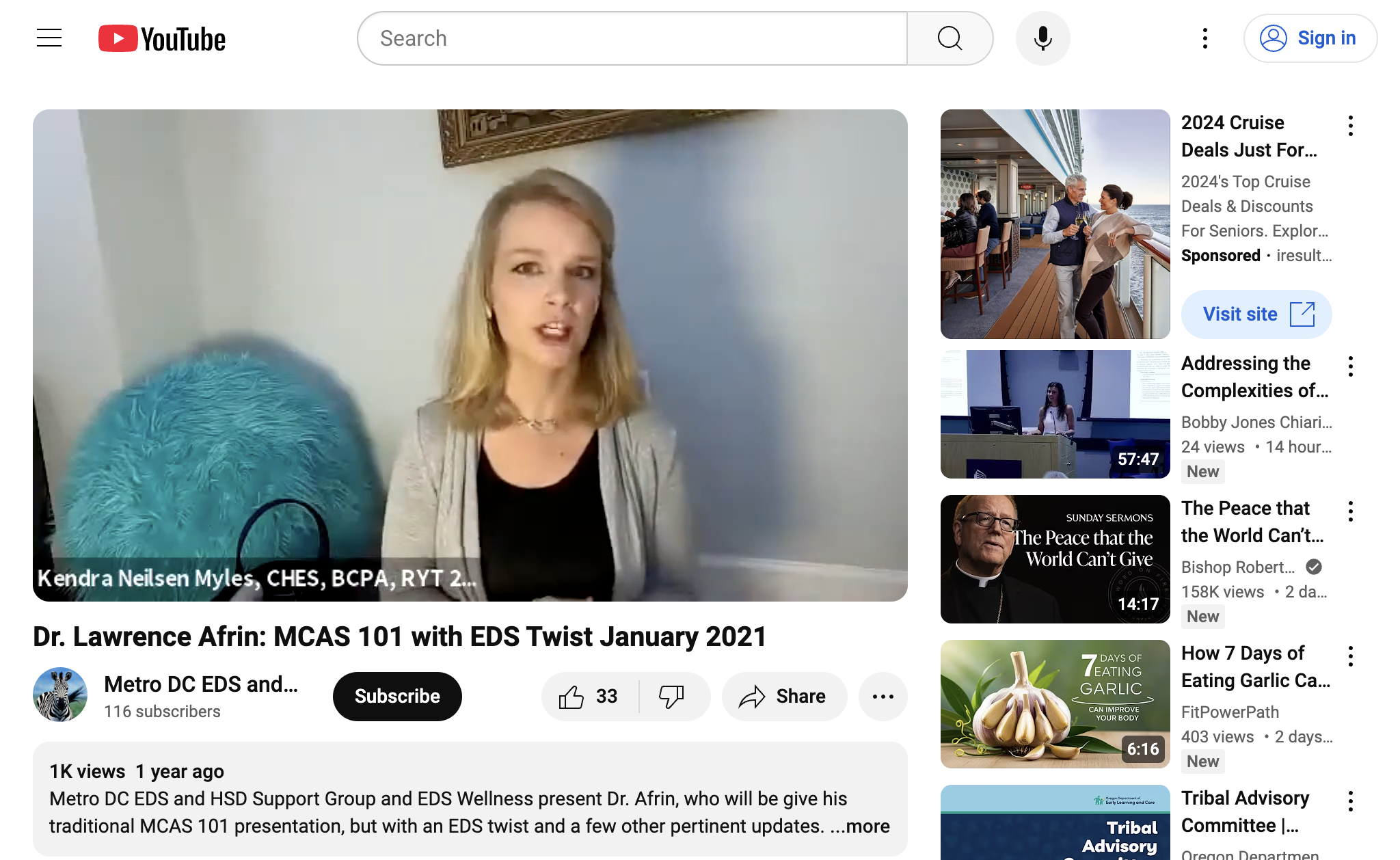
Task: Click the like count 33
Action: click(606, 697)
